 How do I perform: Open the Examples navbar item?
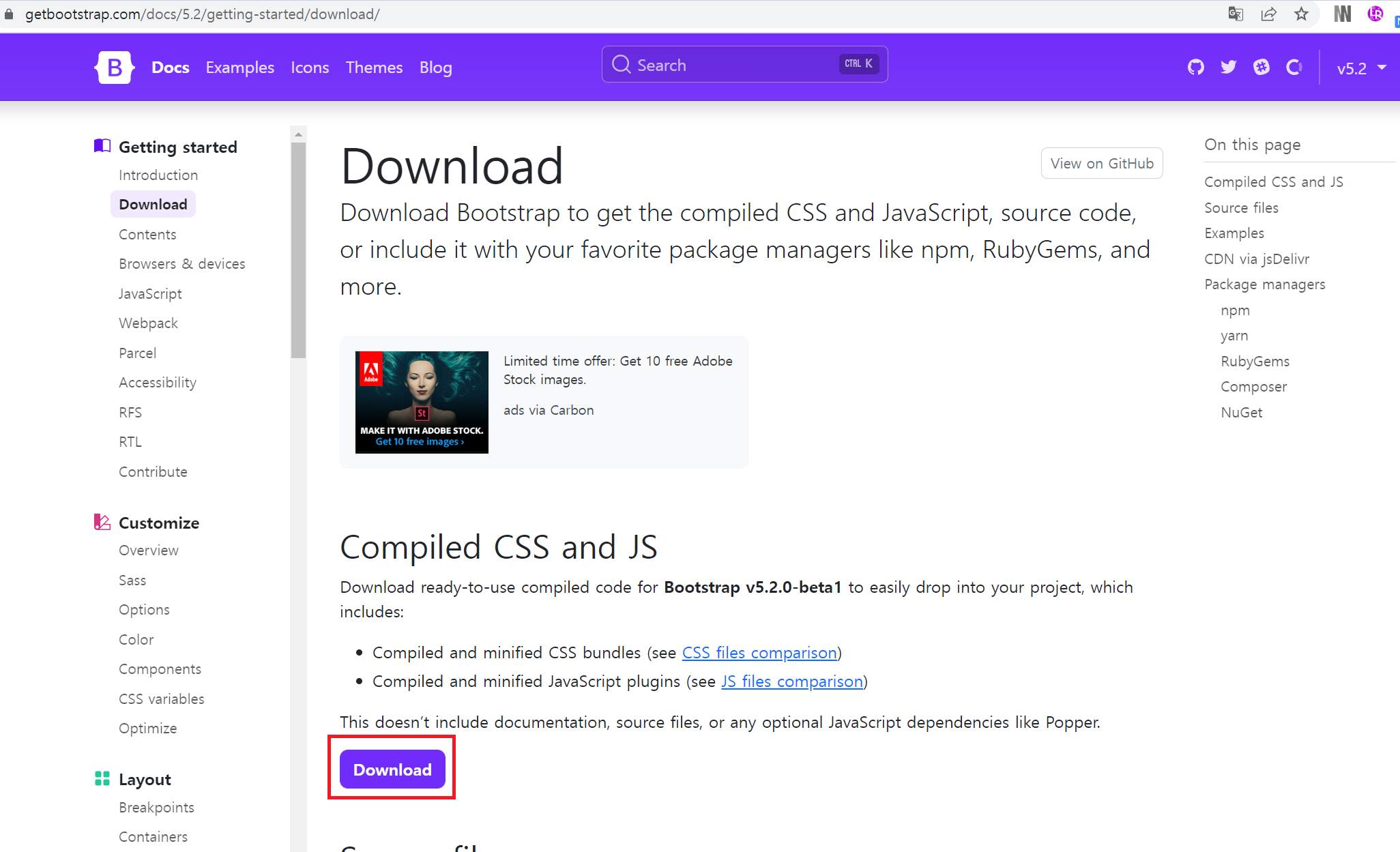pyautogui.click(x=239, y=68)
